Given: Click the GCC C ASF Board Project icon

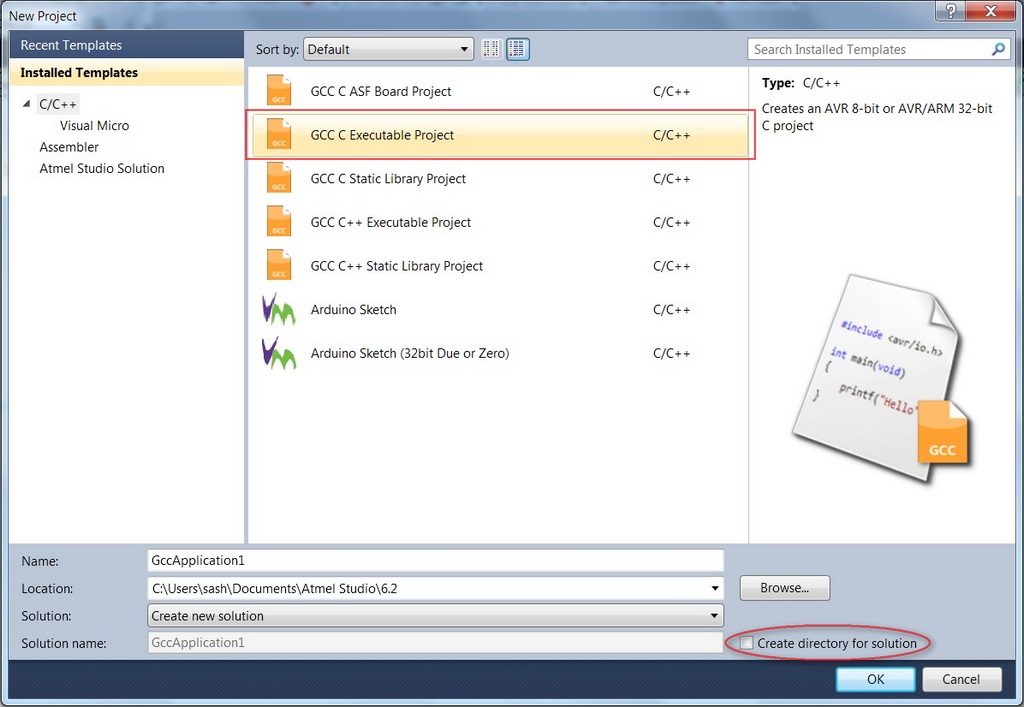Looking at the screenshot, I should point(279,91).
